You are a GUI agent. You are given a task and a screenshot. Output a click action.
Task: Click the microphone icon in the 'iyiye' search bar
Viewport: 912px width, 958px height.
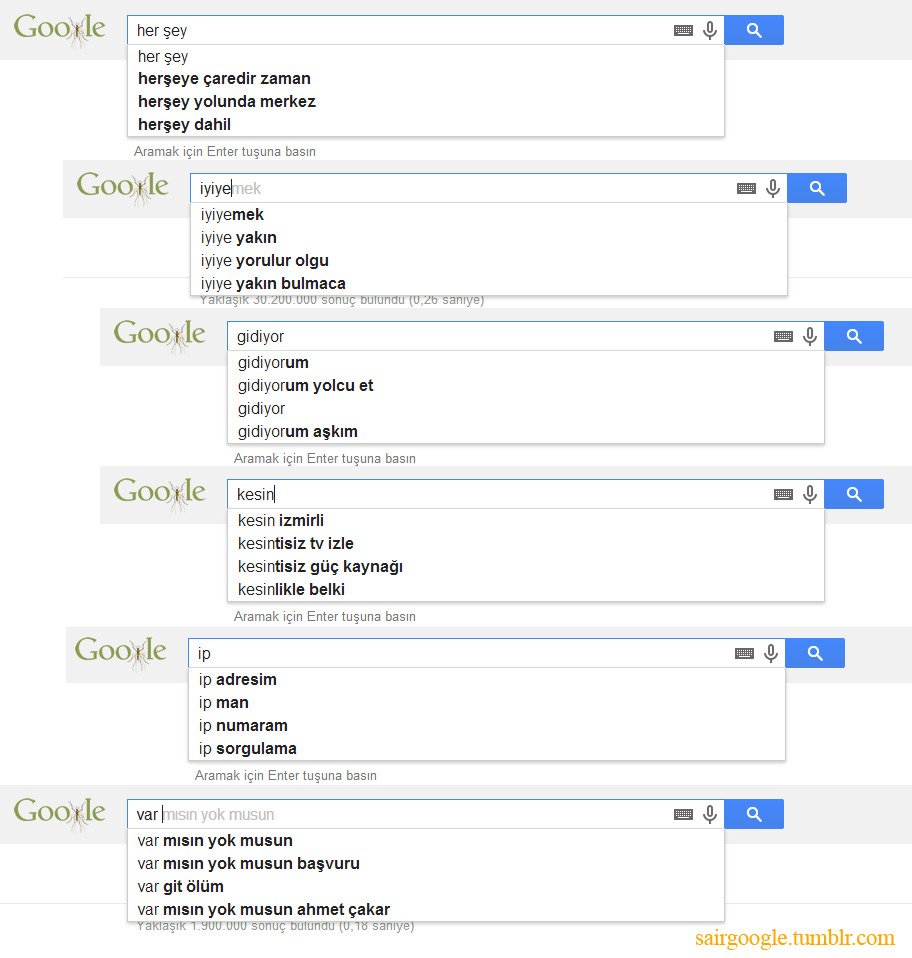click(773, 188)
